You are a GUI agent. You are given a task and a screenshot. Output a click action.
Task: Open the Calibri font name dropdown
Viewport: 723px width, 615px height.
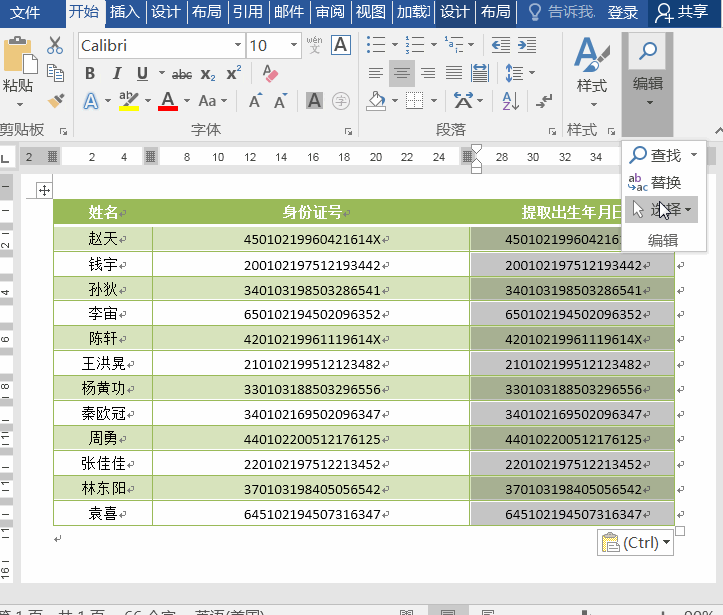click(x=238, y=45)
